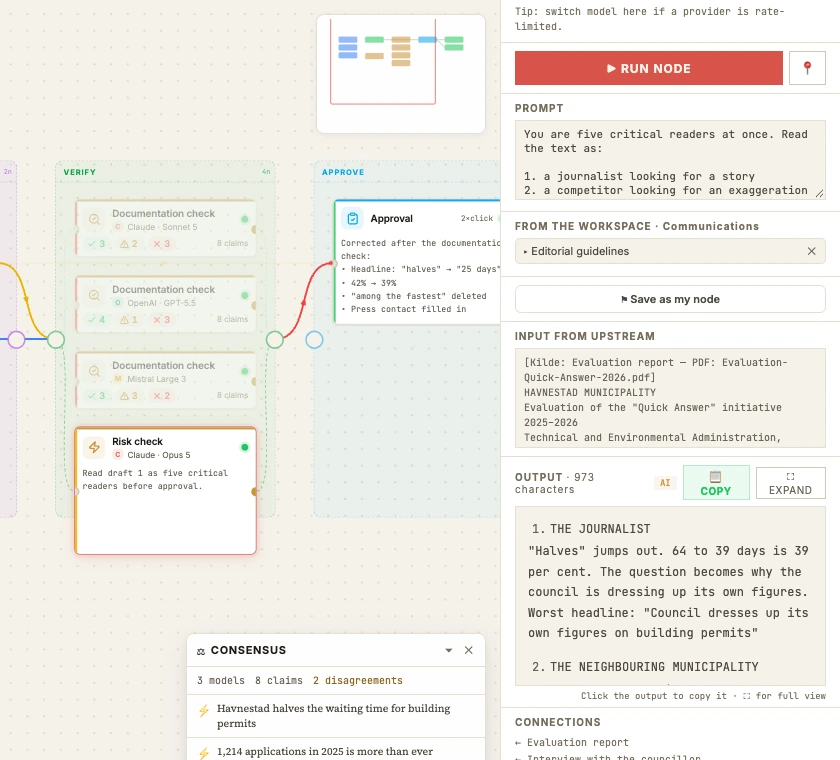Click the green output port of the Verify group
Image resolution: width=840 pixels, height=760 pixels.
(x=275, y=340)
